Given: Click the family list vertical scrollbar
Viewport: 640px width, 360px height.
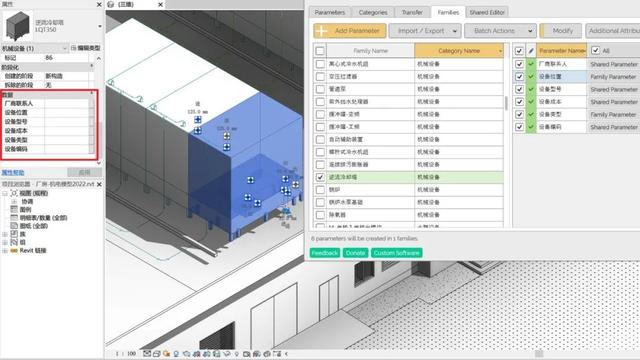Looking at the screenshot, I should point(506,103).
